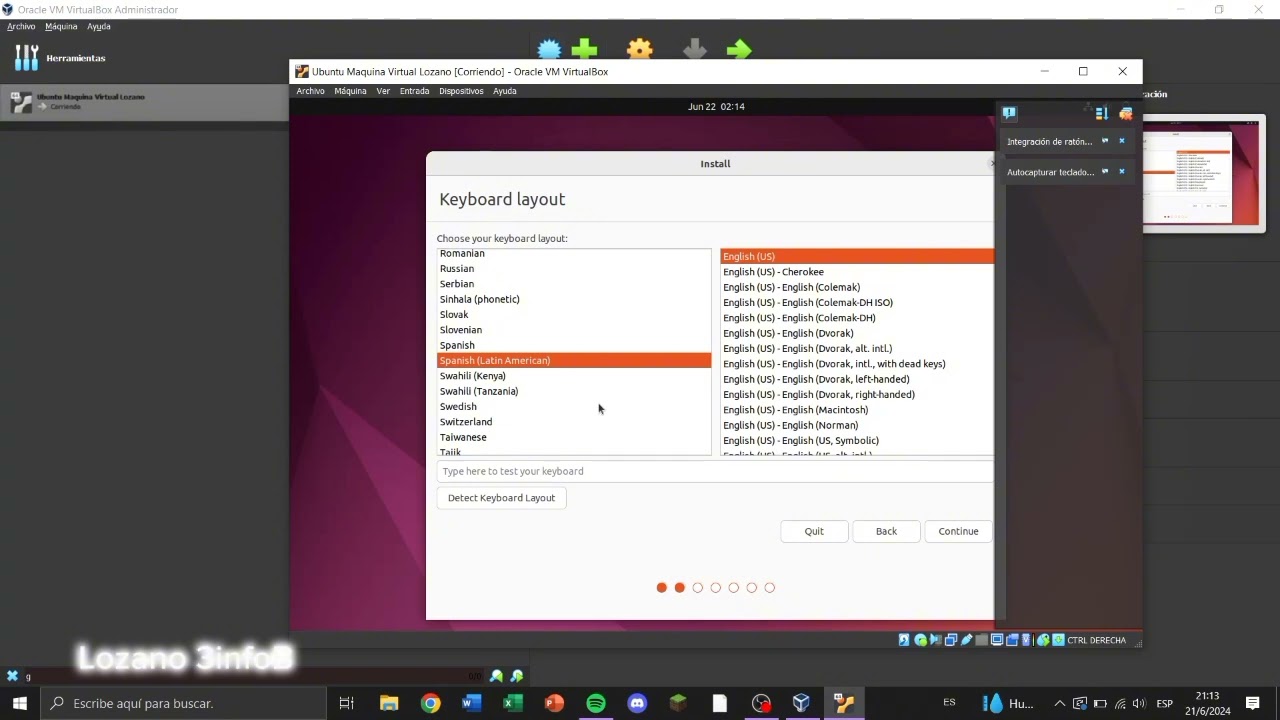Select Ubuntu Maquina Virtual Lozano VM entry

tap(145, 102)
